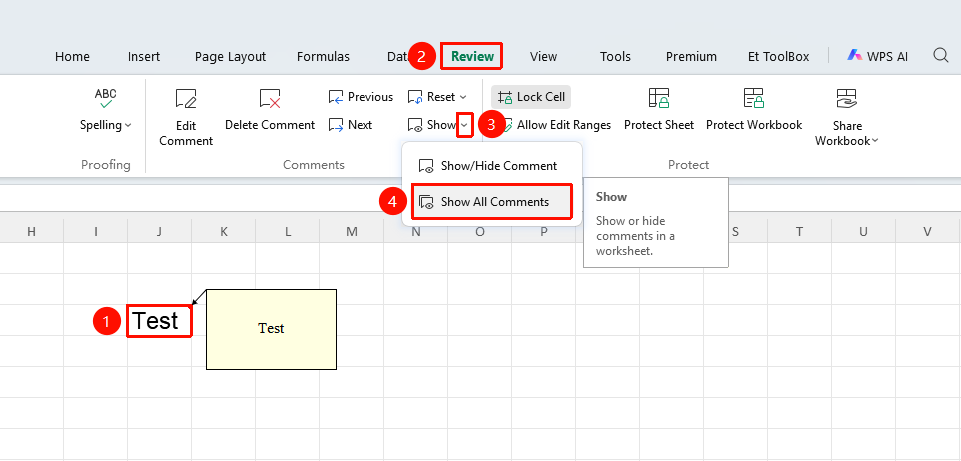Expand the Share Workbook dropdown arrow
Viewport: 961px width, 461px height.
pos(875,141)
